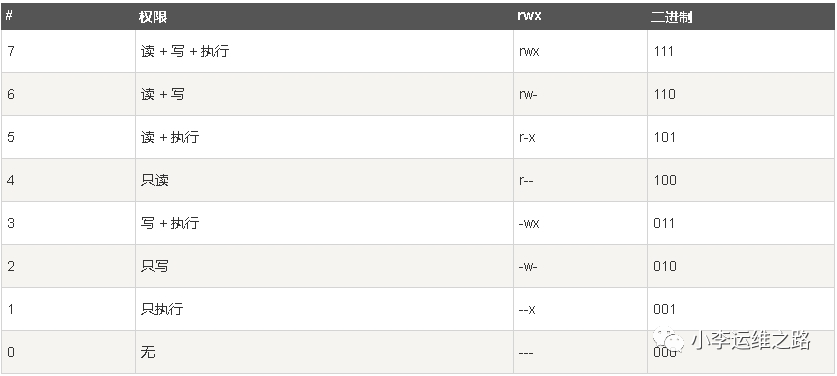The width and height of the screenshot is (837, 376).
Task: Click the 只读 permission cell
Action: click(324, 180)
